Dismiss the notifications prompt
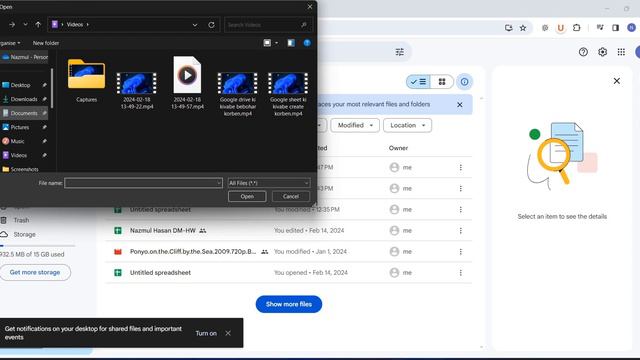 pos(228,333)
